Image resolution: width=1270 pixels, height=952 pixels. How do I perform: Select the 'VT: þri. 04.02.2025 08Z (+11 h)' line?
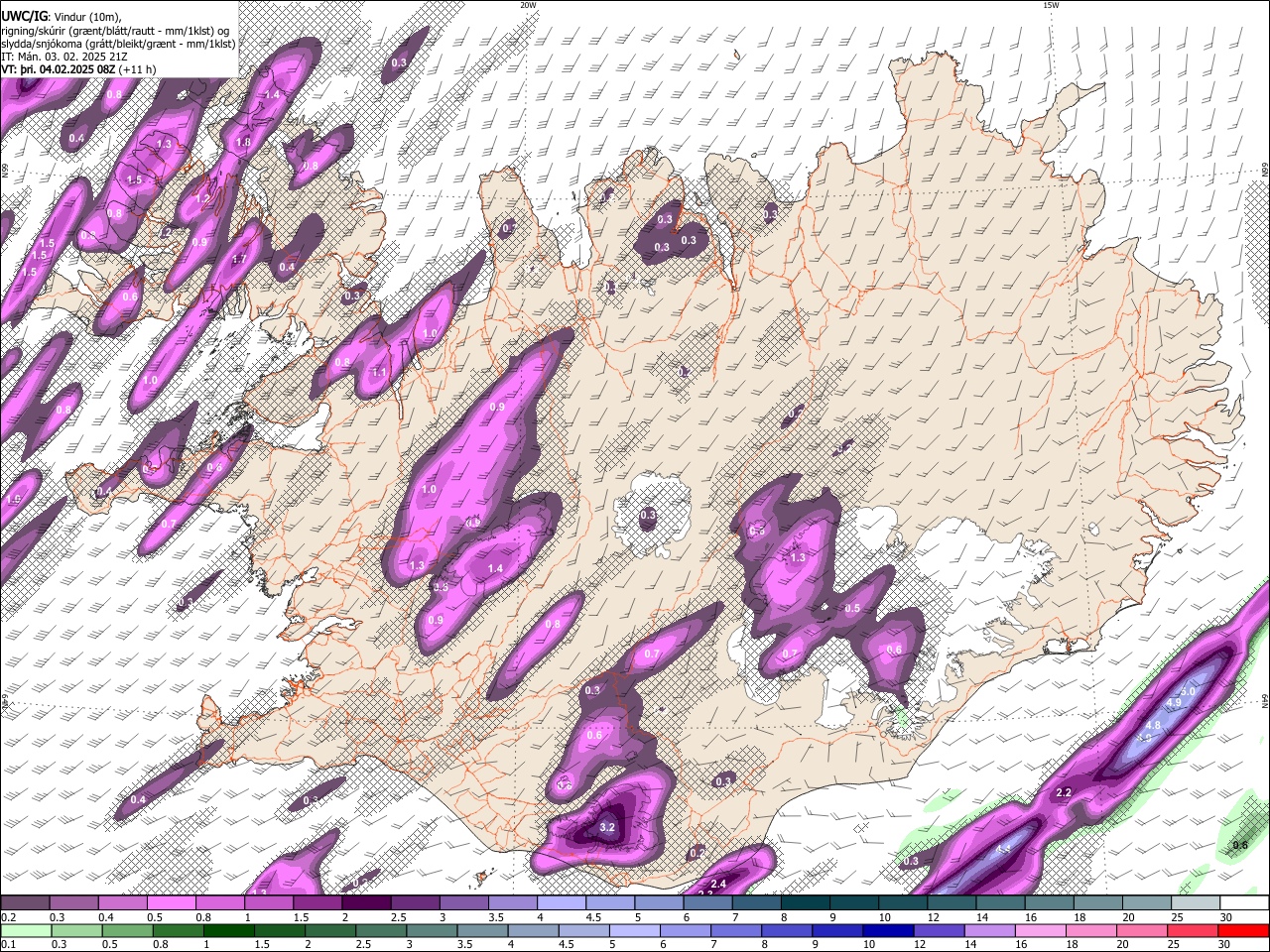pos(78,69)
